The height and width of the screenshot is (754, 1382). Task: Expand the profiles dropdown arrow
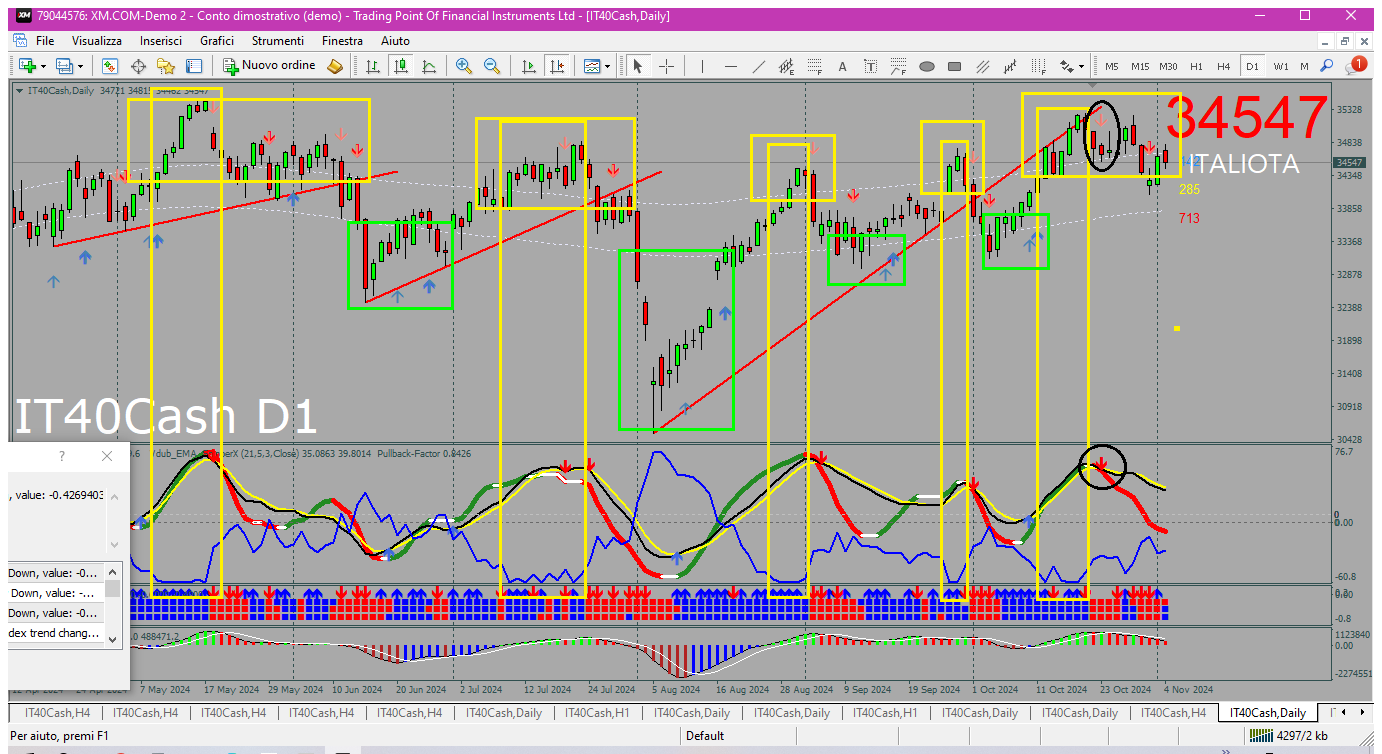(x=81, y=66)
